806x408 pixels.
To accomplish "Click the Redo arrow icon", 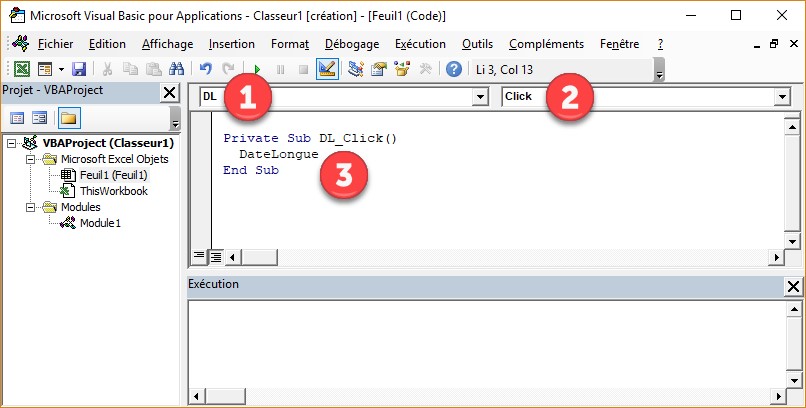I will pyautogui.click(x=228, y=69).
